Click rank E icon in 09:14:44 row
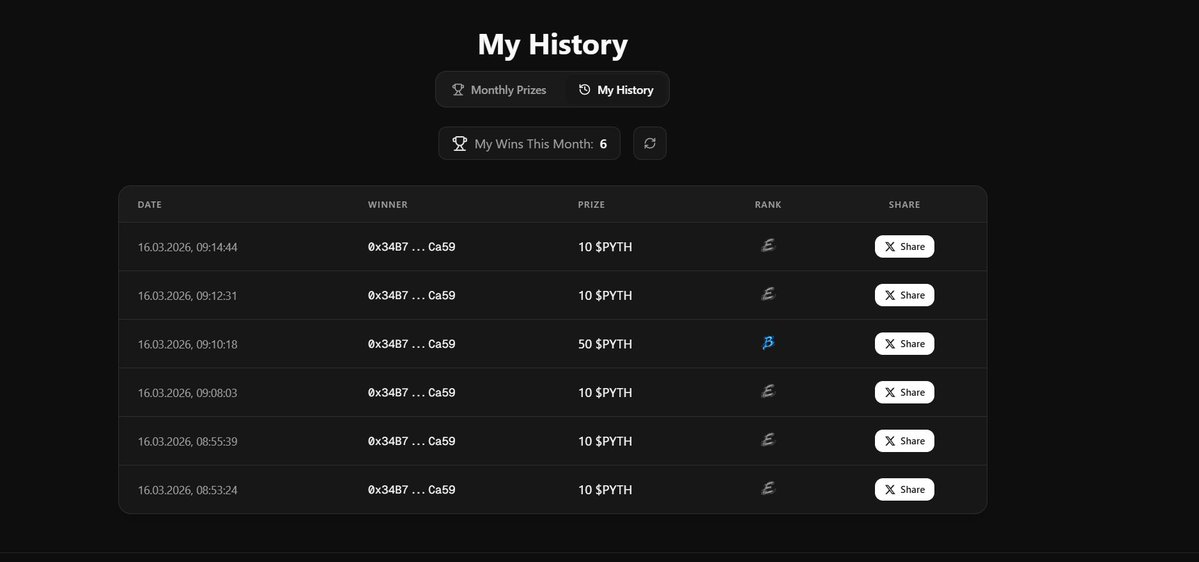The image size is (1199, 562). pyautogui.click(x=768, y=245)
